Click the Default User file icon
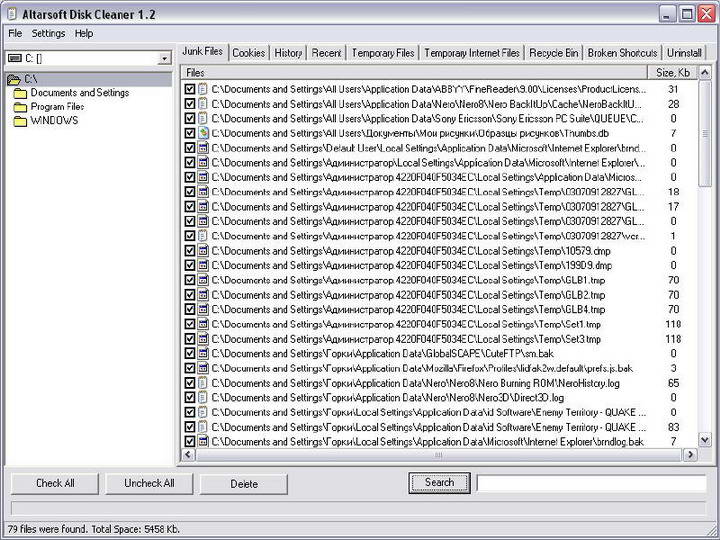This screenshot has height=540, width=720. (x=203, y=148)
